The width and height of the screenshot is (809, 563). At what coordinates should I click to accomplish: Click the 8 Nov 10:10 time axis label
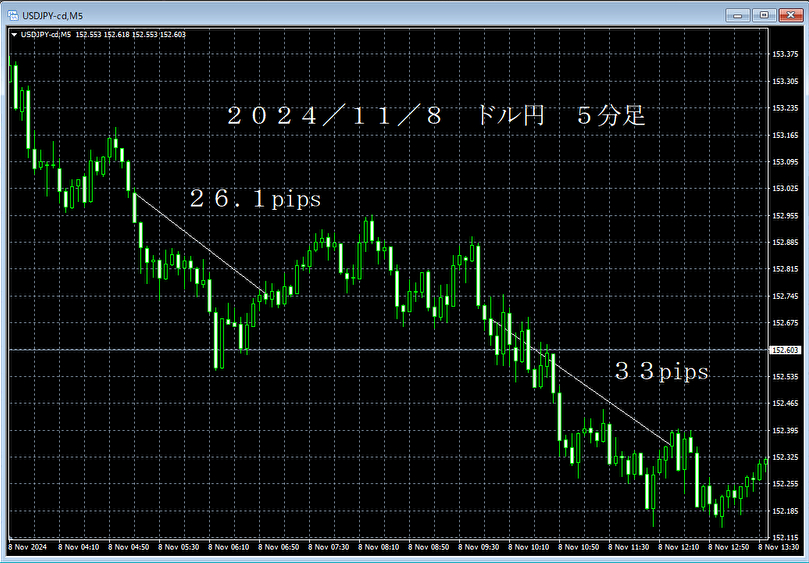click(x=529, y=547)
